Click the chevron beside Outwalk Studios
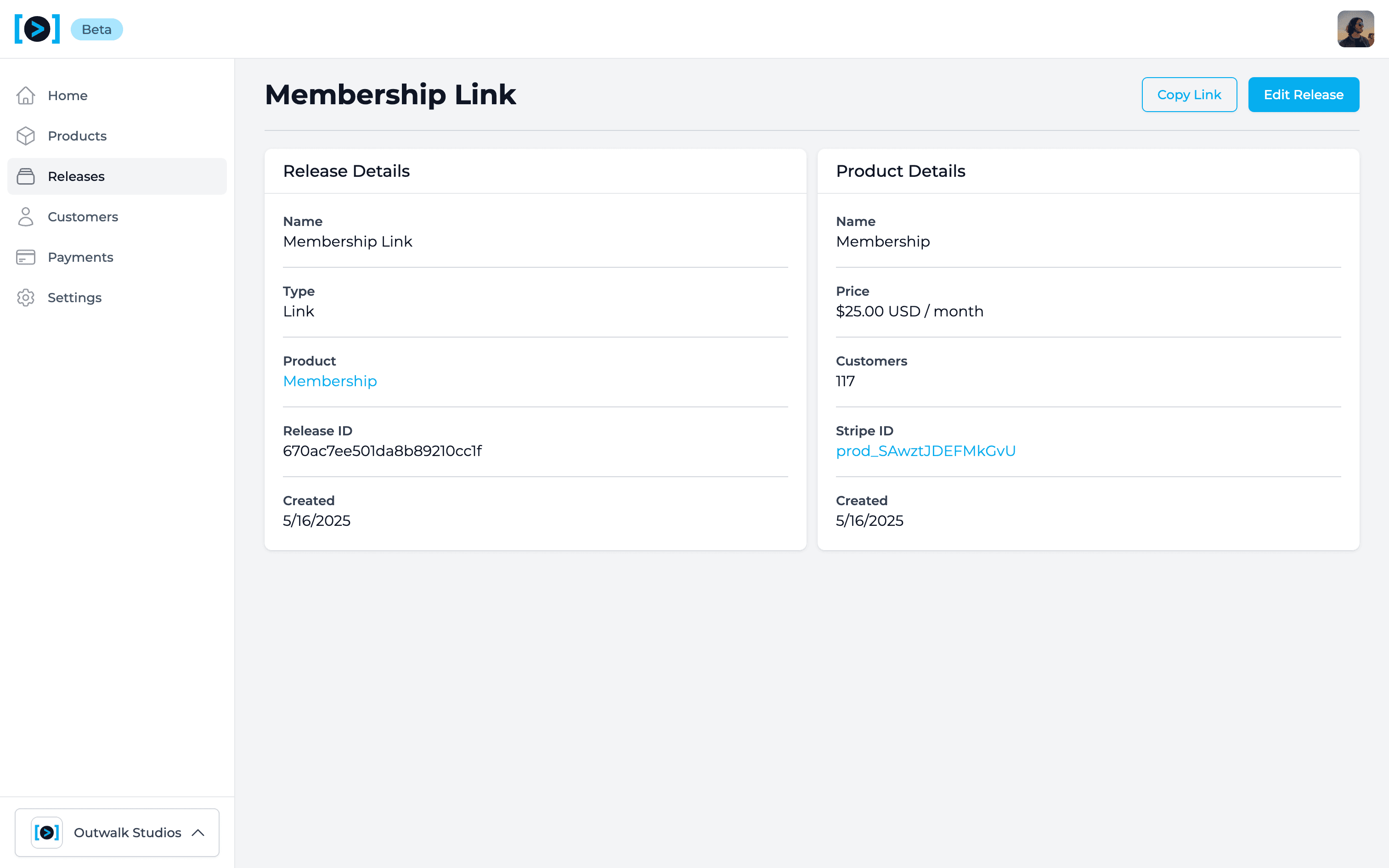The image size is (1389, 868). click(198, 832)
